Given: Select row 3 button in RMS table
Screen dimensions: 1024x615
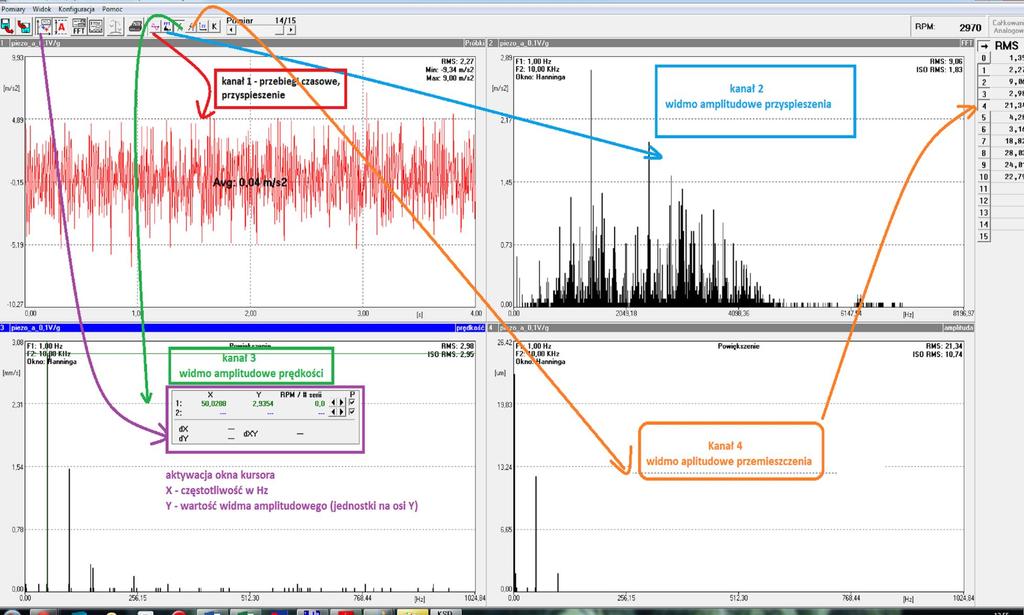Looking at the screenshot, I should pos(984,93).
